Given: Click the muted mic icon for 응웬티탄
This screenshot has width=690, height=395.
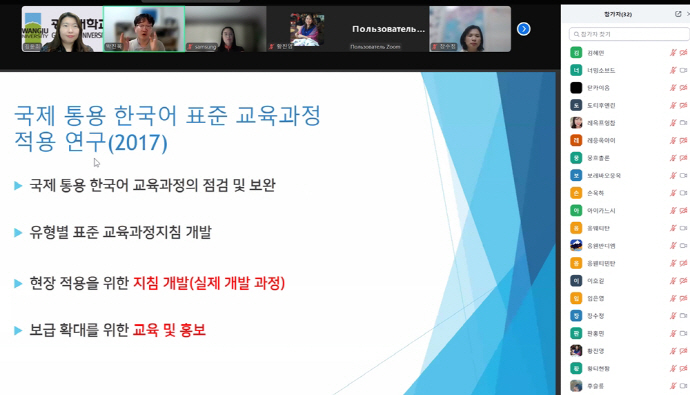Looking at the screenshot, I should (673, 228).
